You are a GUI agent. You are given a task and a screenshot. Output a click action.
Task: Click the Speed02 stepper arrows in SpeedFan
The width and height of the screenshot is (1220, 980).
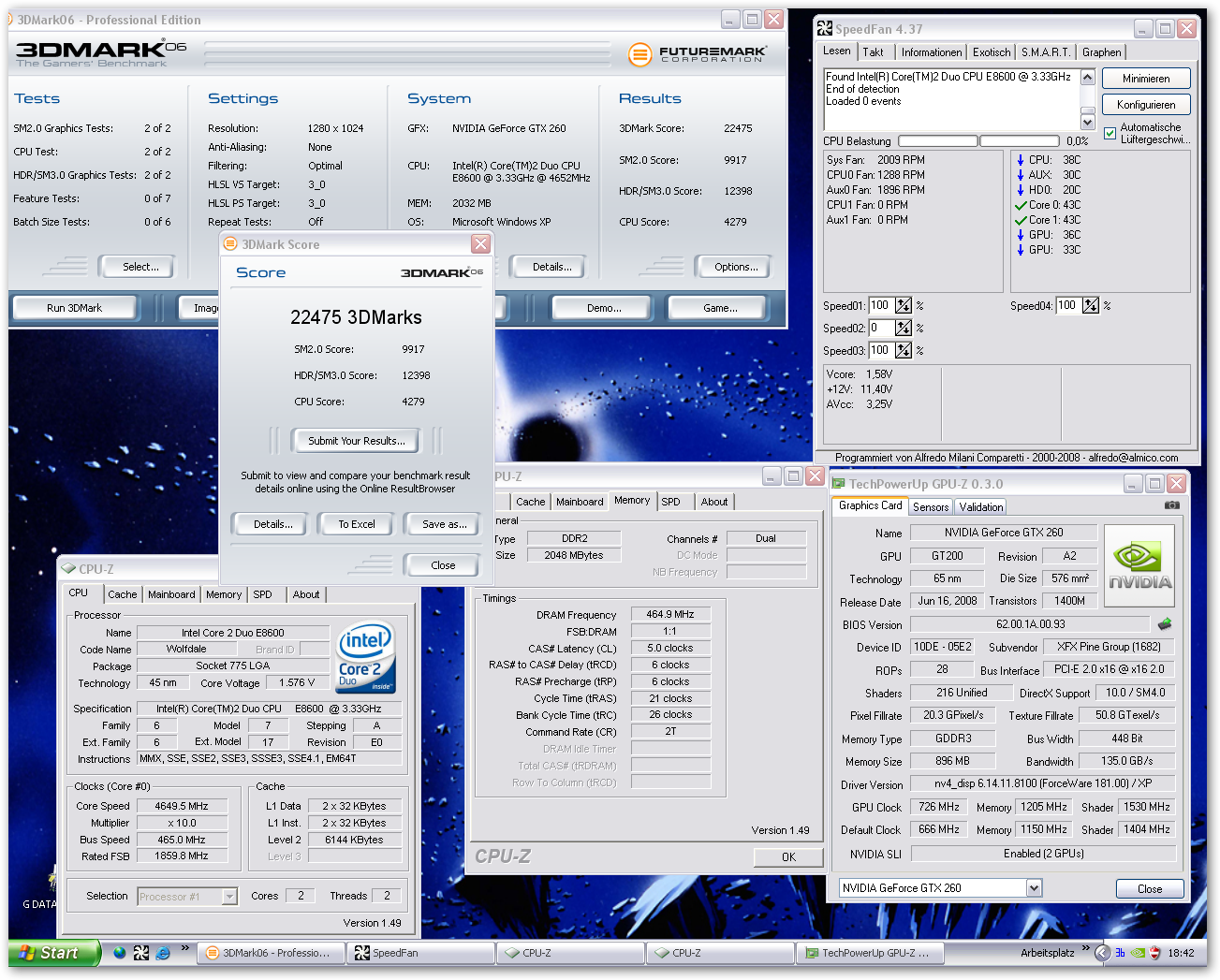903,328
